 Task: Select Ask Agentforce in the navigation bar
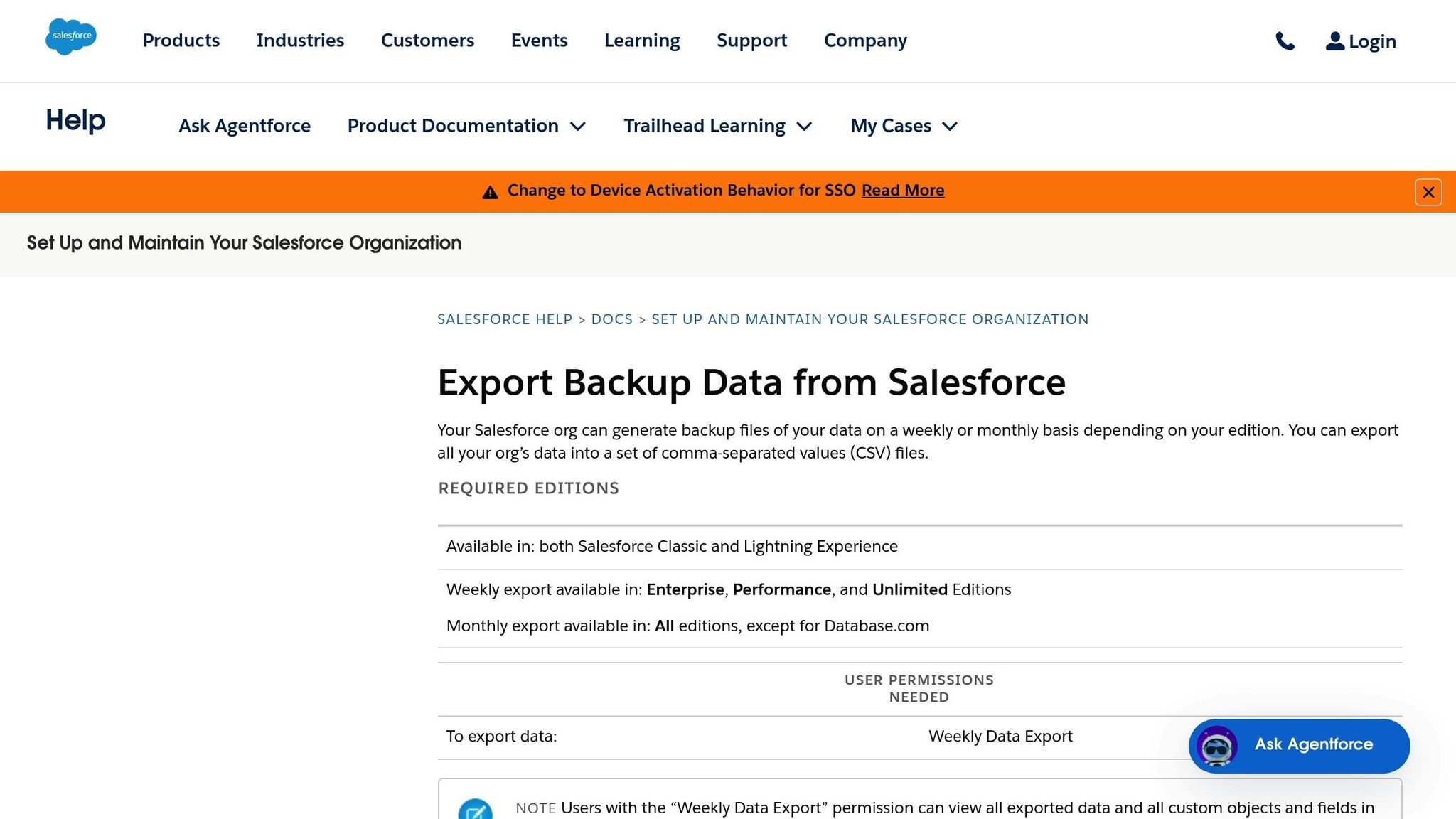pyautogui.click(x=244, y=126)
